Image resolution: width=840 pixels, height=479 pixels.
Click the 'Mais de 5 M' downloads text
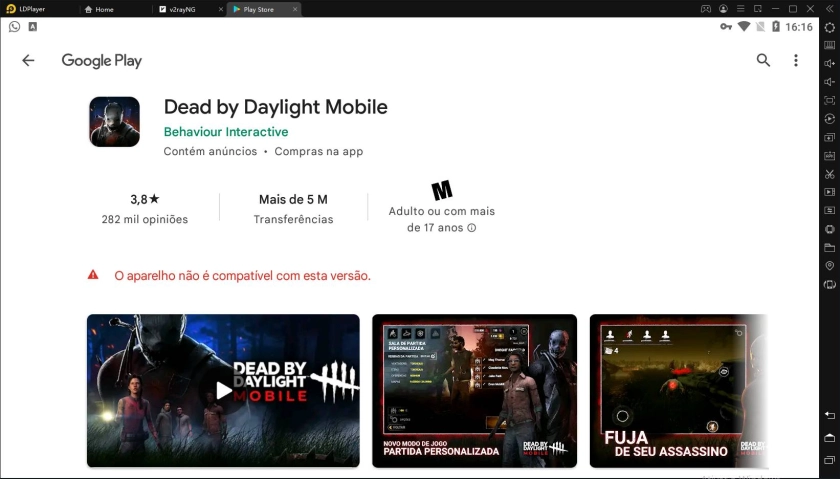[x=293, y=200]
